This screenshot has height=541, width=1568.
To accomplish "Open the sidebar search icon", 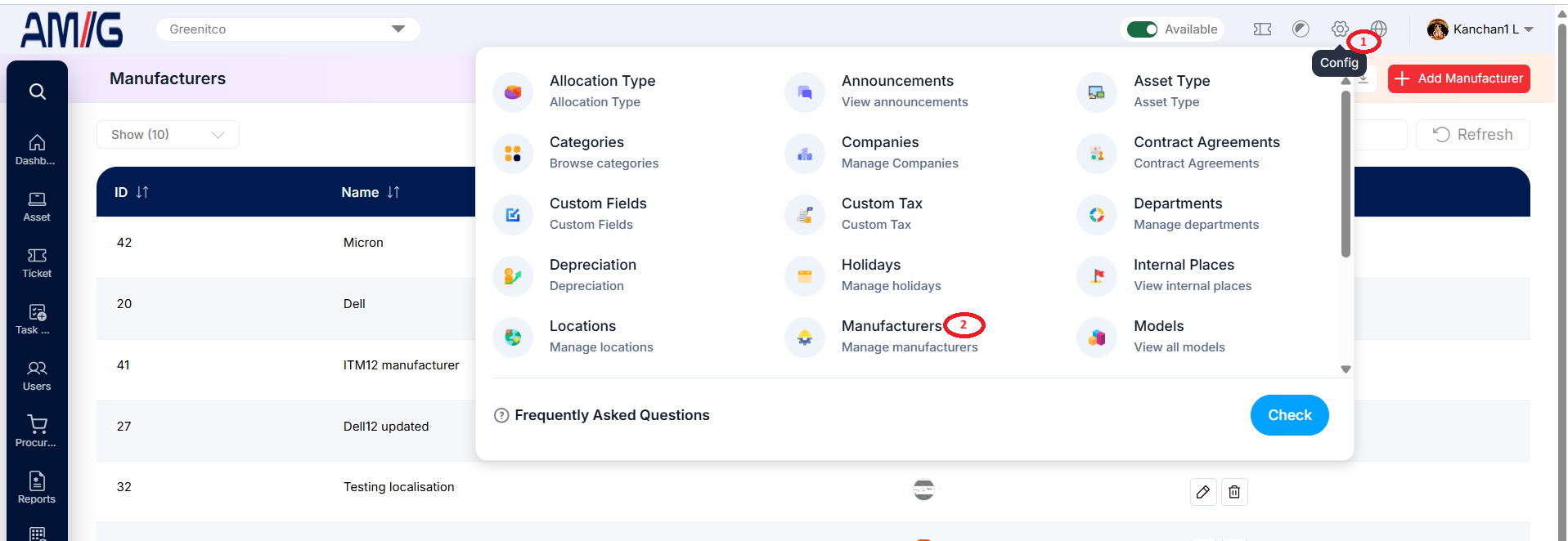I will point(37,92).
